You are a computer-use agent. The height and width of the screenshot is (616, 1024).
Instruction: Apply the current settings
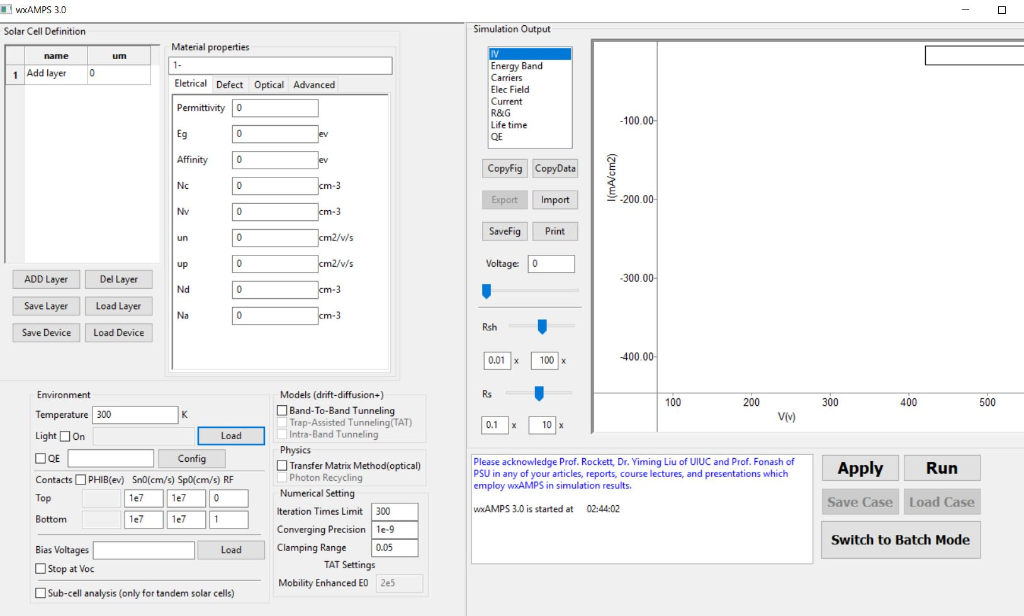859,467
